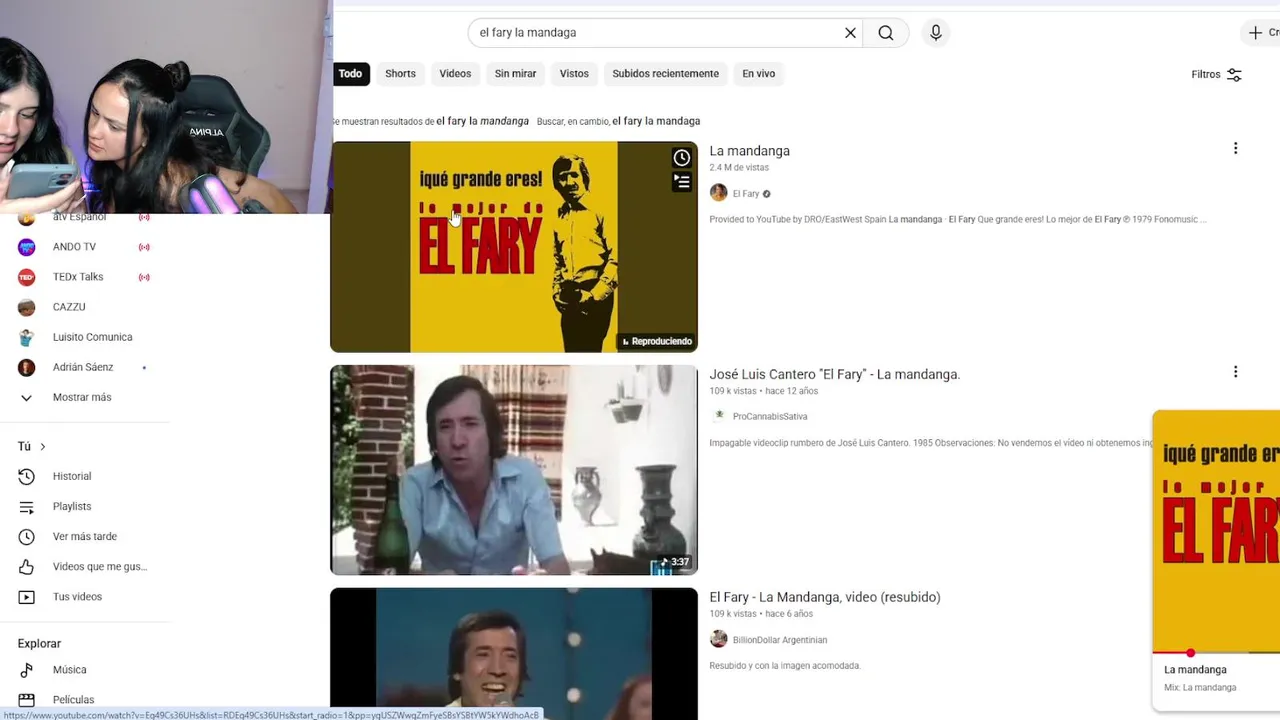The image size is (1280, 720).
Task: Start voice search with the microphone icon
Action: [x=936, y=33]
